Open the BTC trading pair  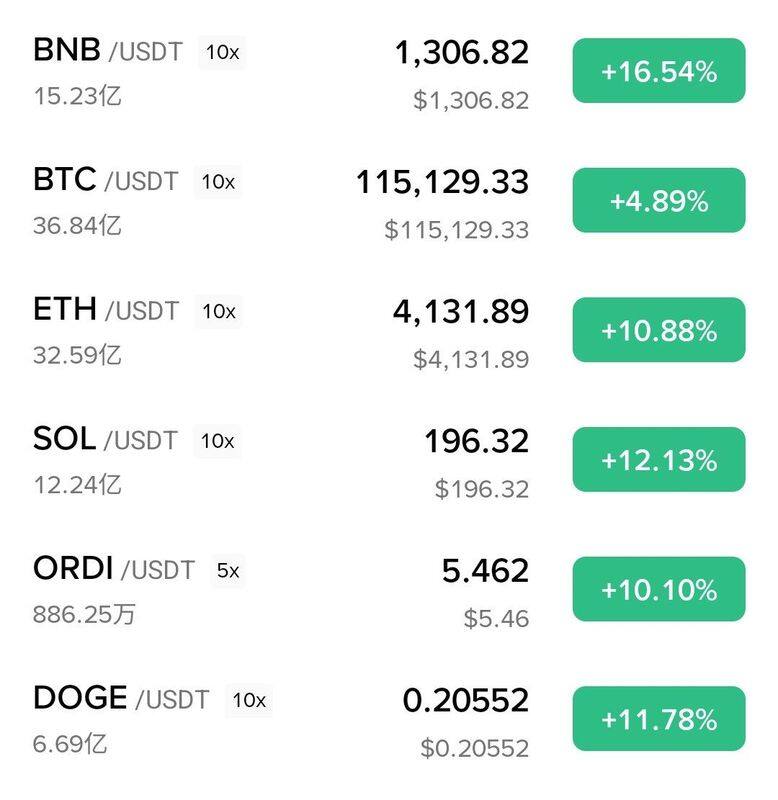click(105, 181)
